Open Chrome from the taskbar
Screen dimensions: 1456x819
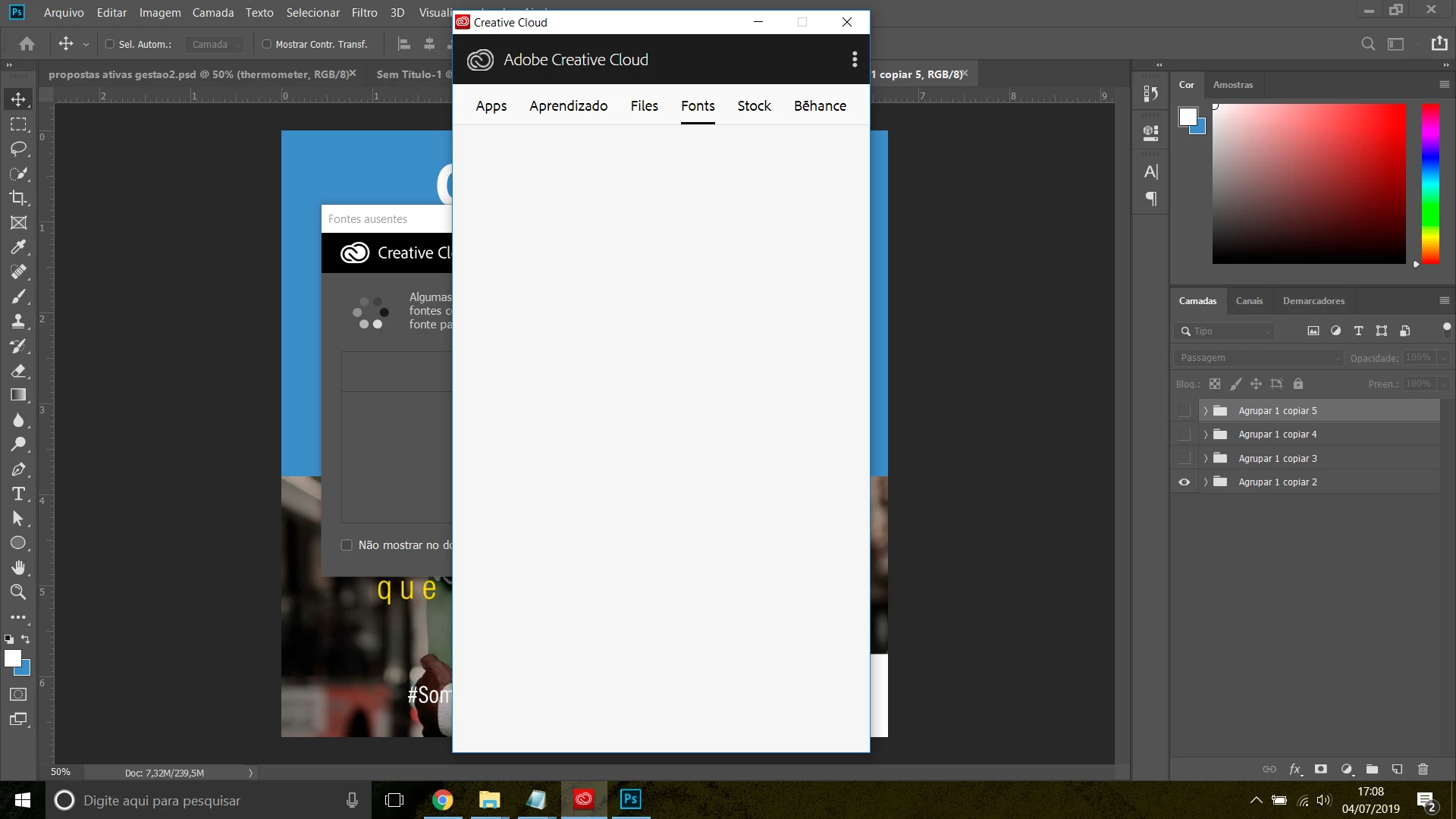tap(442, 800)
